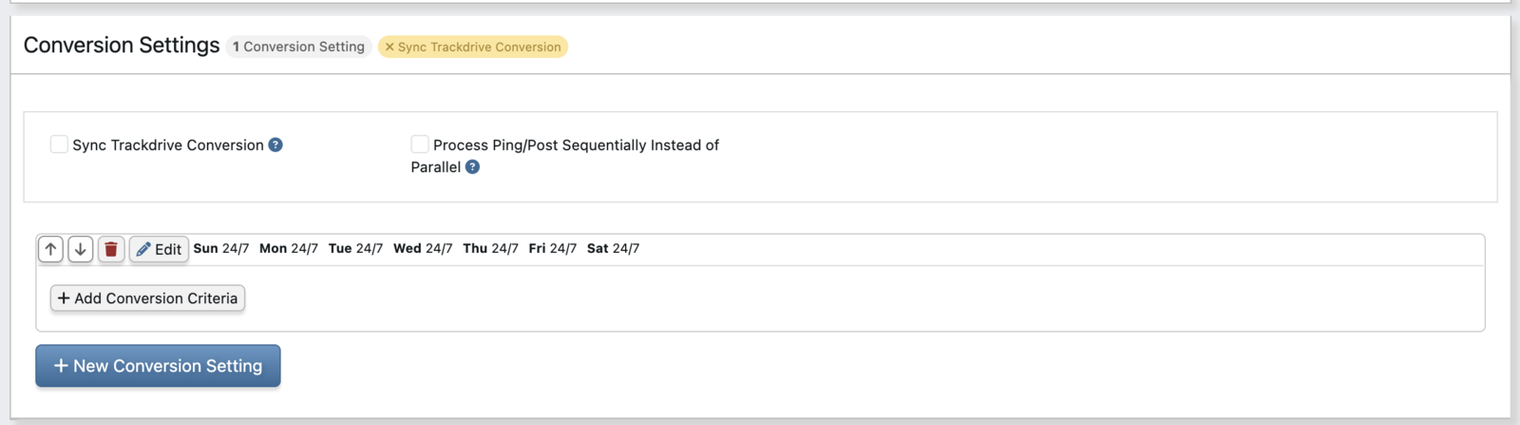
Task: Click the pencil Edit button
Action: pyautogui.click(x=159, y=249)
